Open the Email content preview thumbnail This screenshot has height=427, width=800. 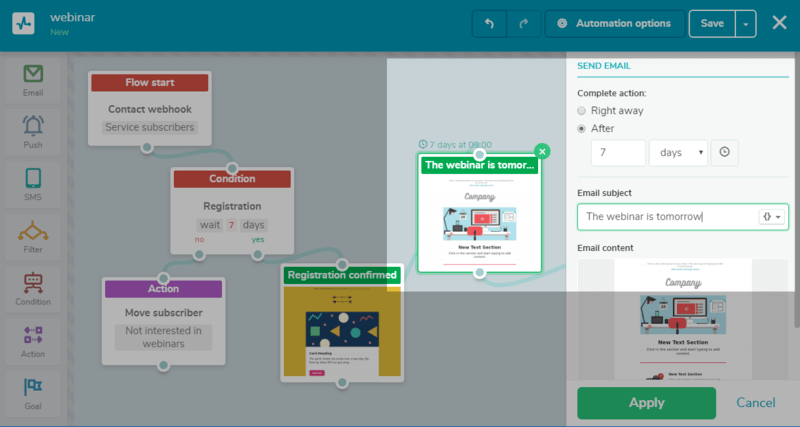click(683, 319)
